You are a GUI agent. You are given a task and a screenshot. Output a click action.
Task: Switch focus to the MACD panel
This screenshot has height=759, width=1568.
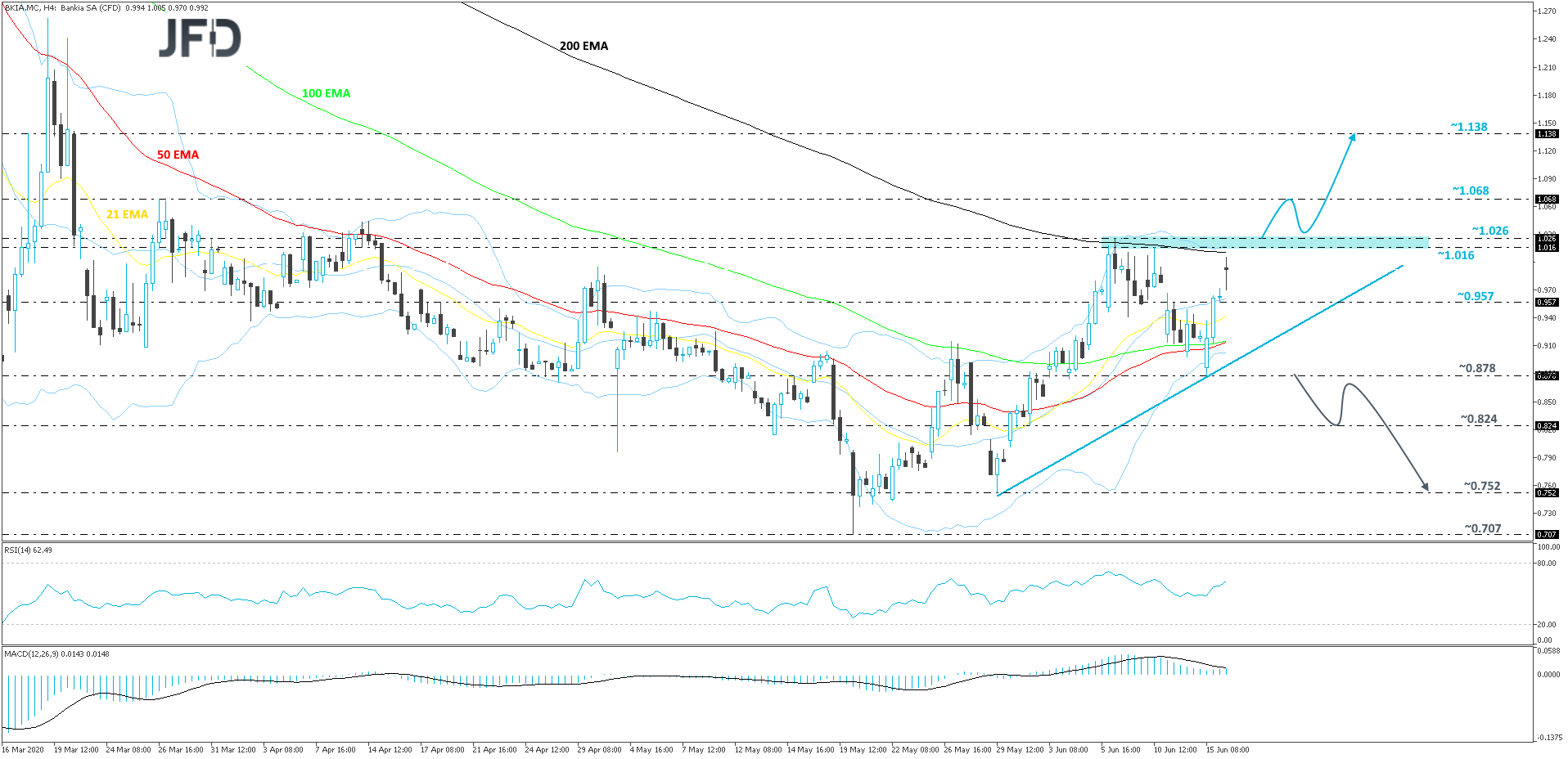pyautogui.click(x=737, y=695)
